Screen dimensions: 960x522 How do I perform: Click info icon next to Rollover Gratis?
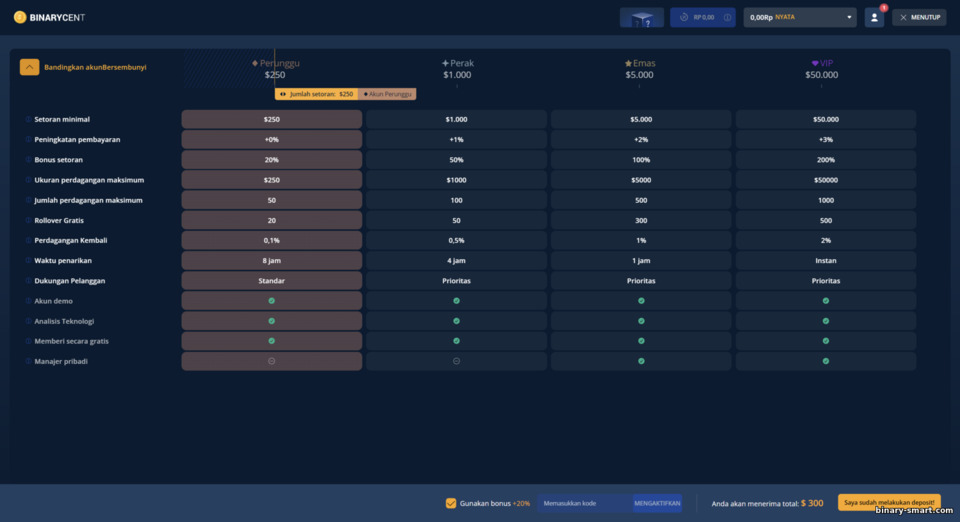[x=28, y=220]
